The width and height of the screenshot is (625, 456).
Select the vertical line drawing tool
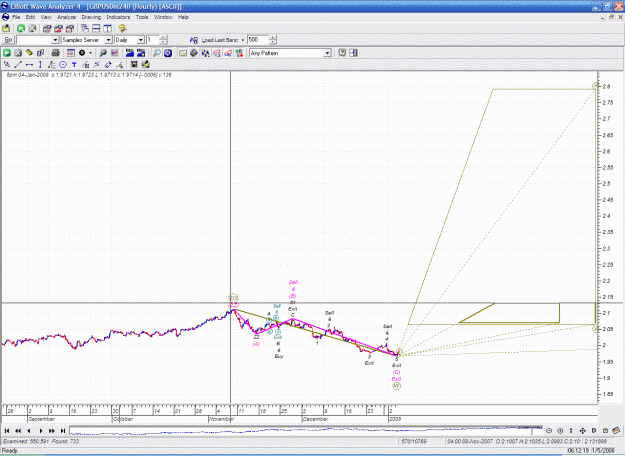[x=40, y=64]
